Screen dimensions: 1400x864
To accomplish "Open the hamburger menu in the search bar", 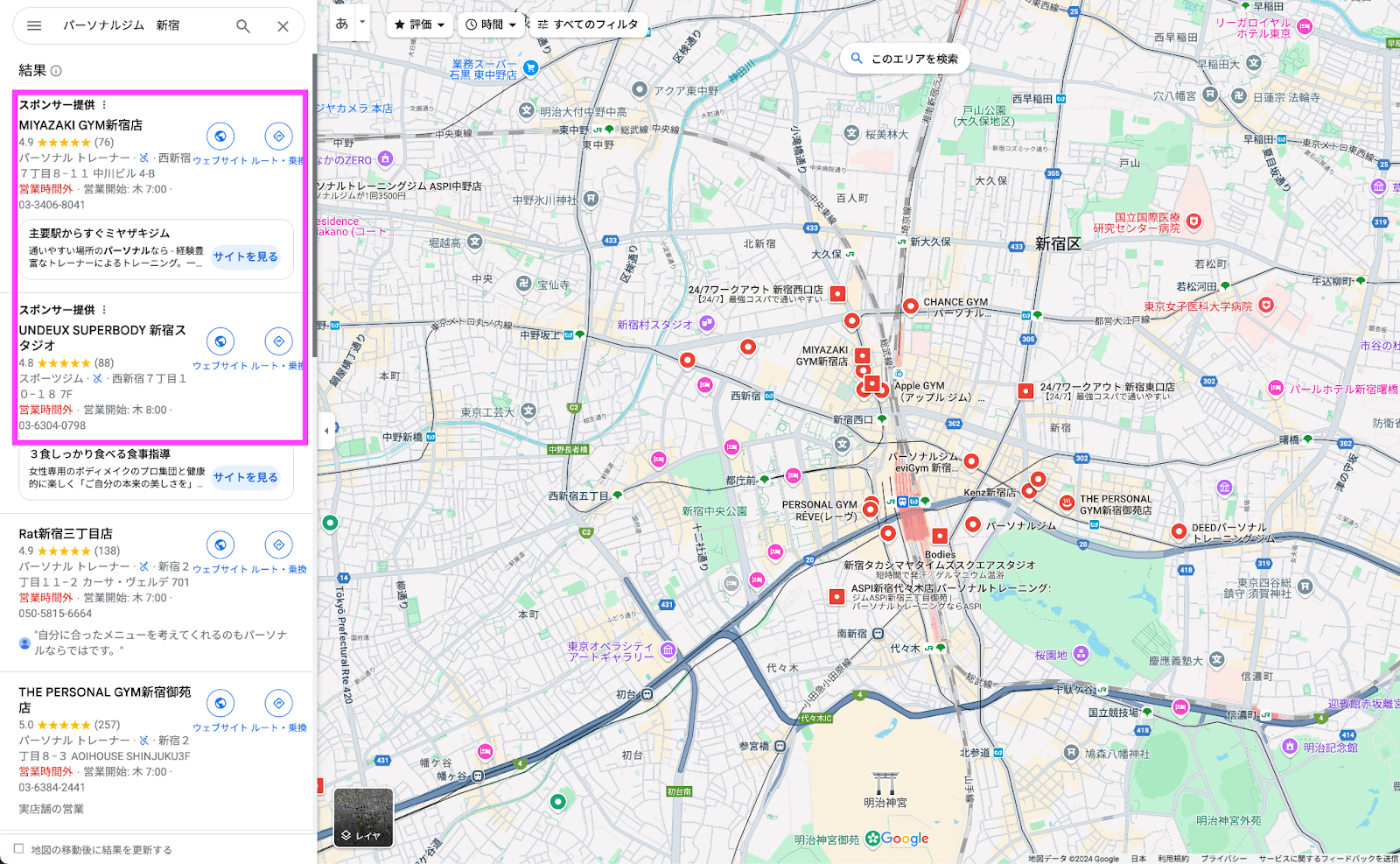I will coord(34,26).
